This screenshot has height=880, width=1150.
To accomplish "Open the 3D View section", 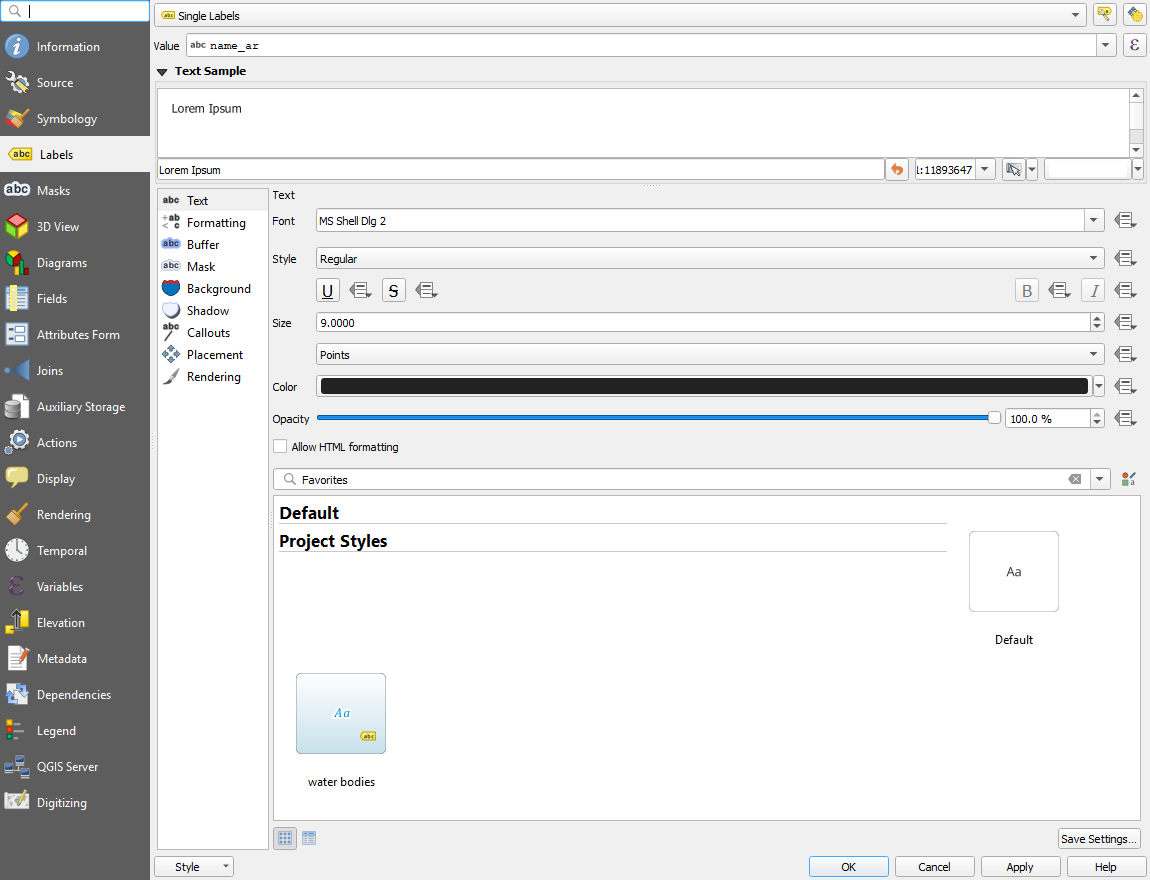I will tap(75, 227).
